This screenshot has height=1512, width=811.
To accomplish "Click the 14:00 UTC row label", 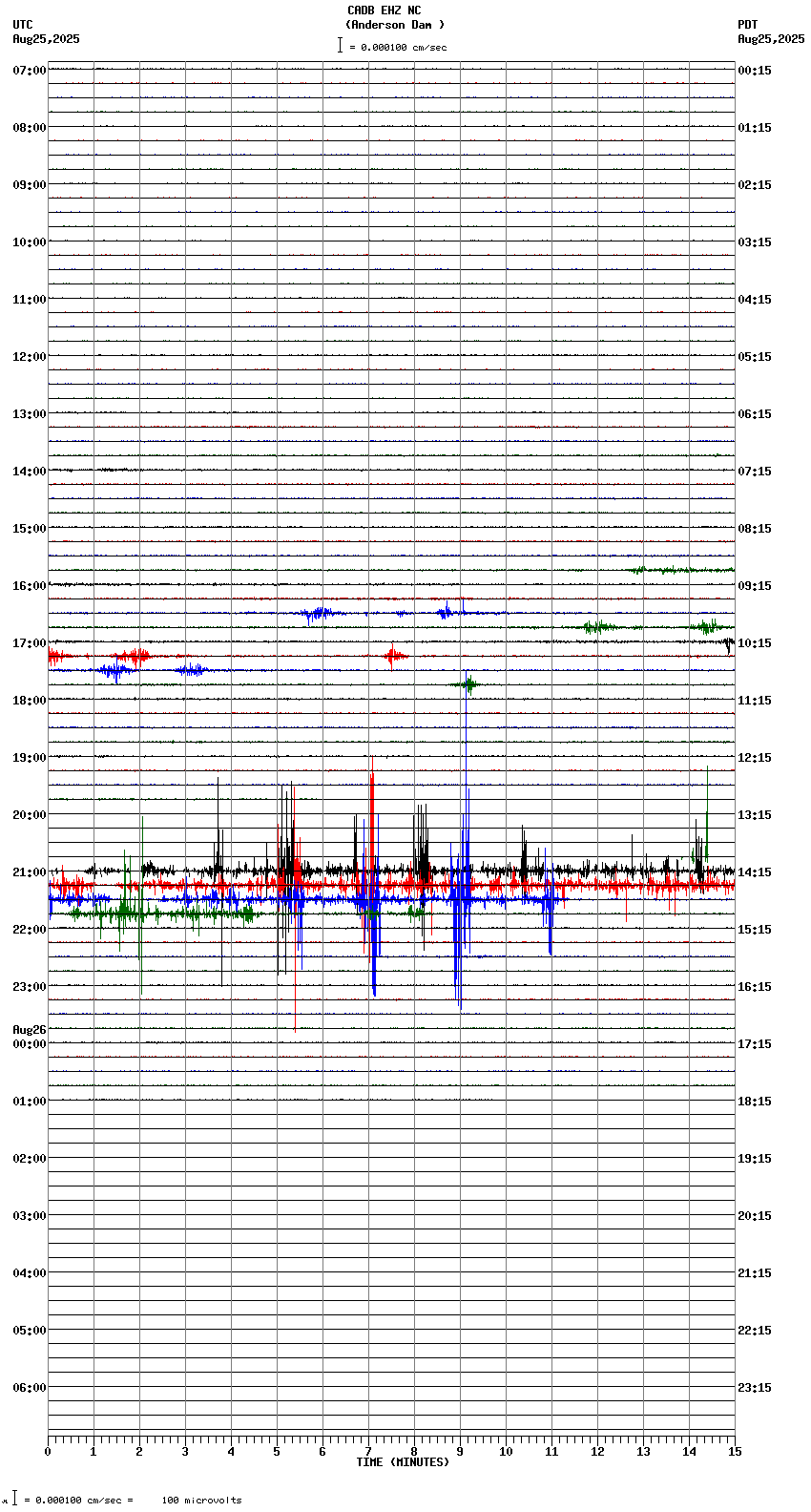I will click(x=30, y=472).
